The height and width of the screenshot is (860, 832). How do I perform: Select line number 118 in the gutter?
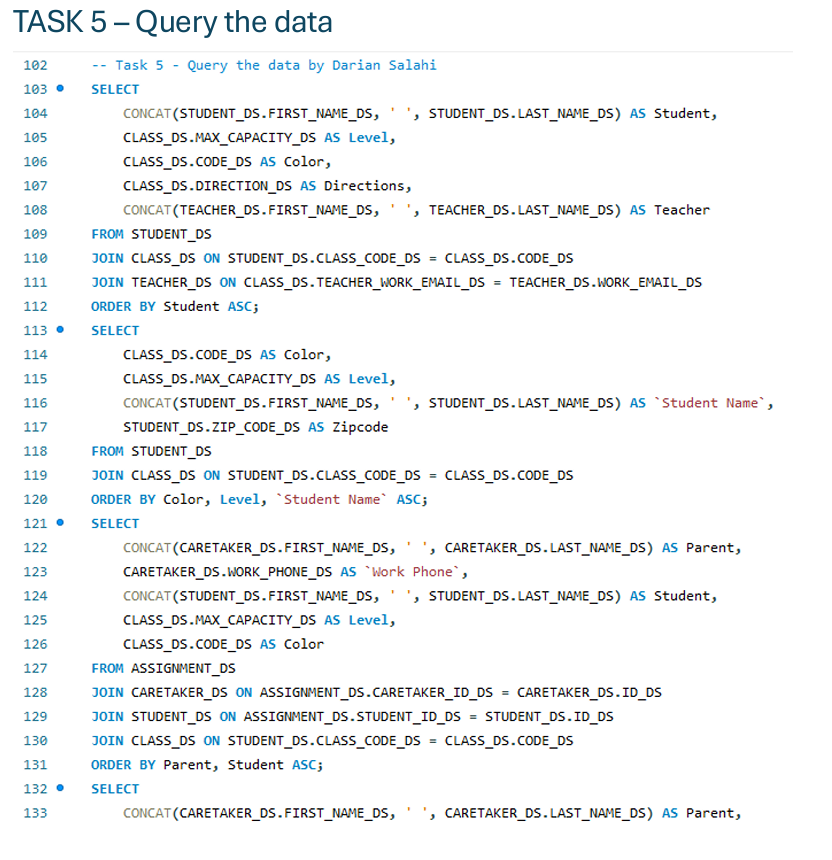(33, 451)
